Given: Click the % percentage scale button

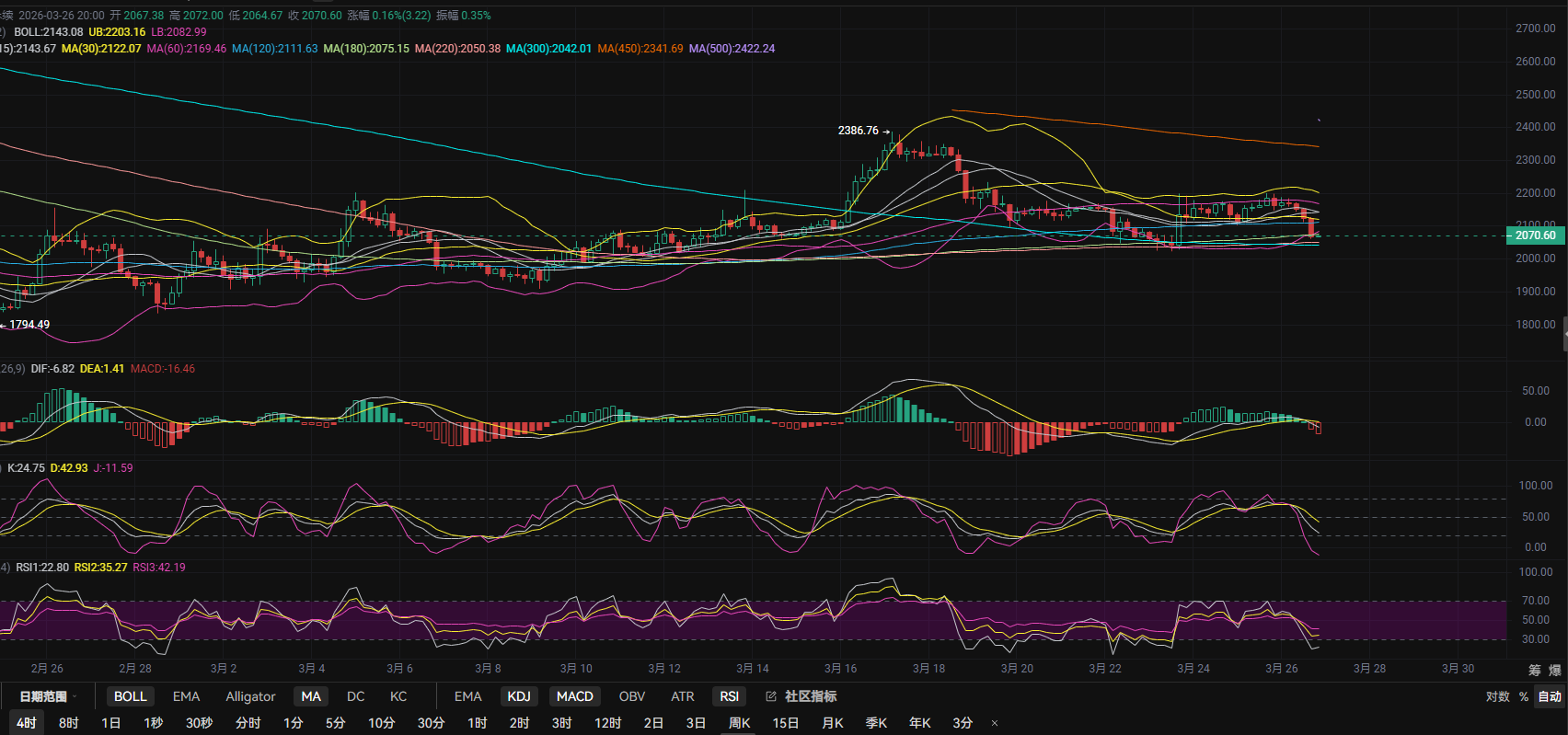Looking at the screenshot, I should [1524, 696].
